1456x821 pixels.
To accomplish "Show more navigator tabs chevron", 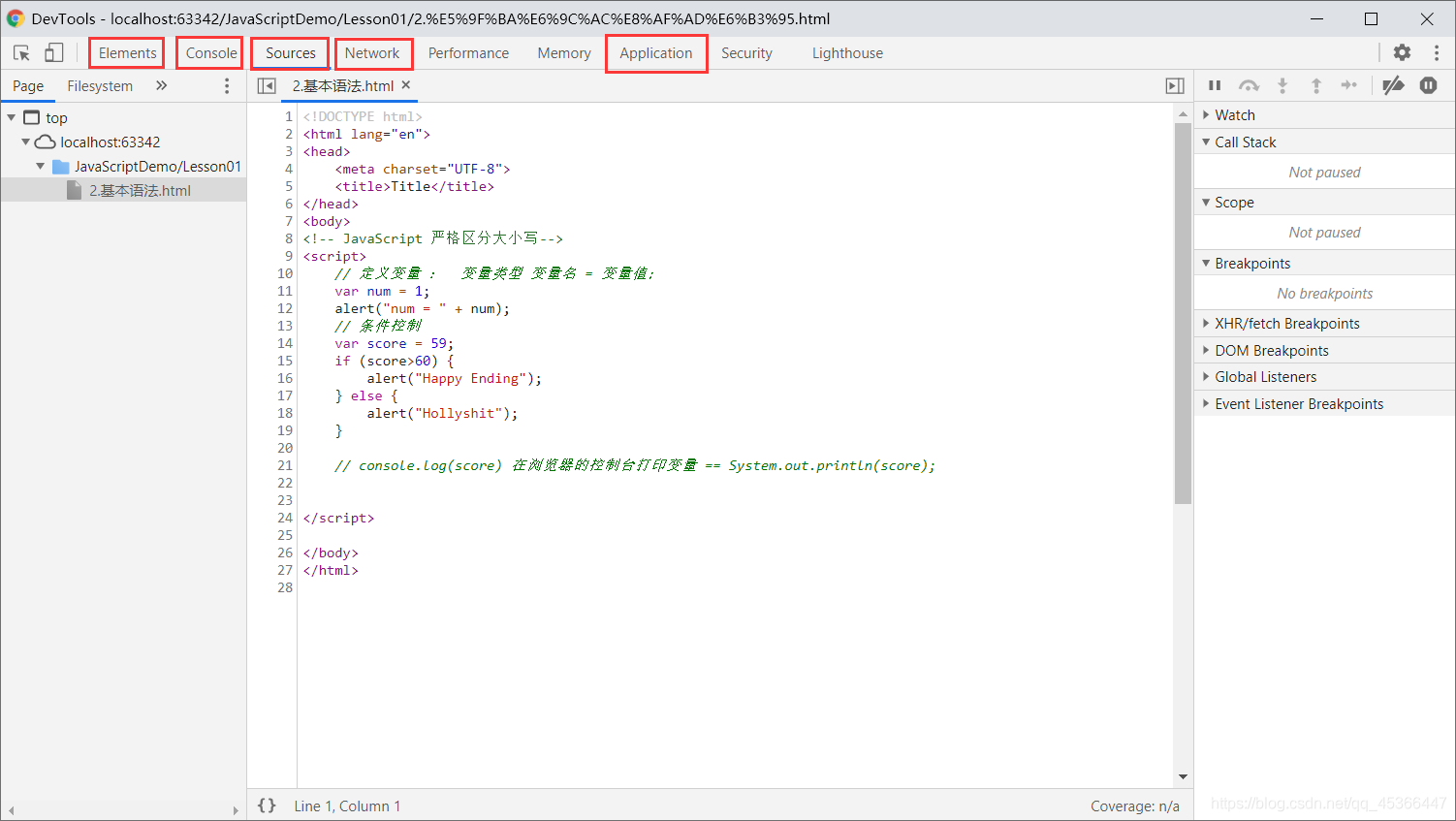I will point(161,86).
